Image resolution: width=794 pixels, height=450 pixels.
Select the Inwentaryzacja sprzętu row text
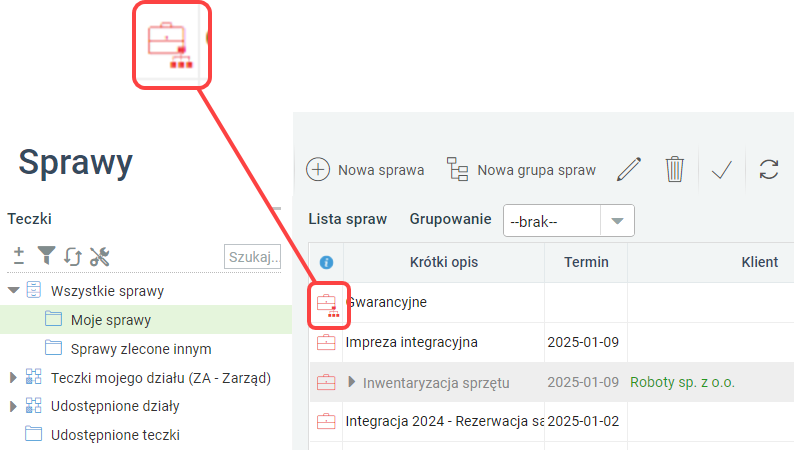click(436, 383)
